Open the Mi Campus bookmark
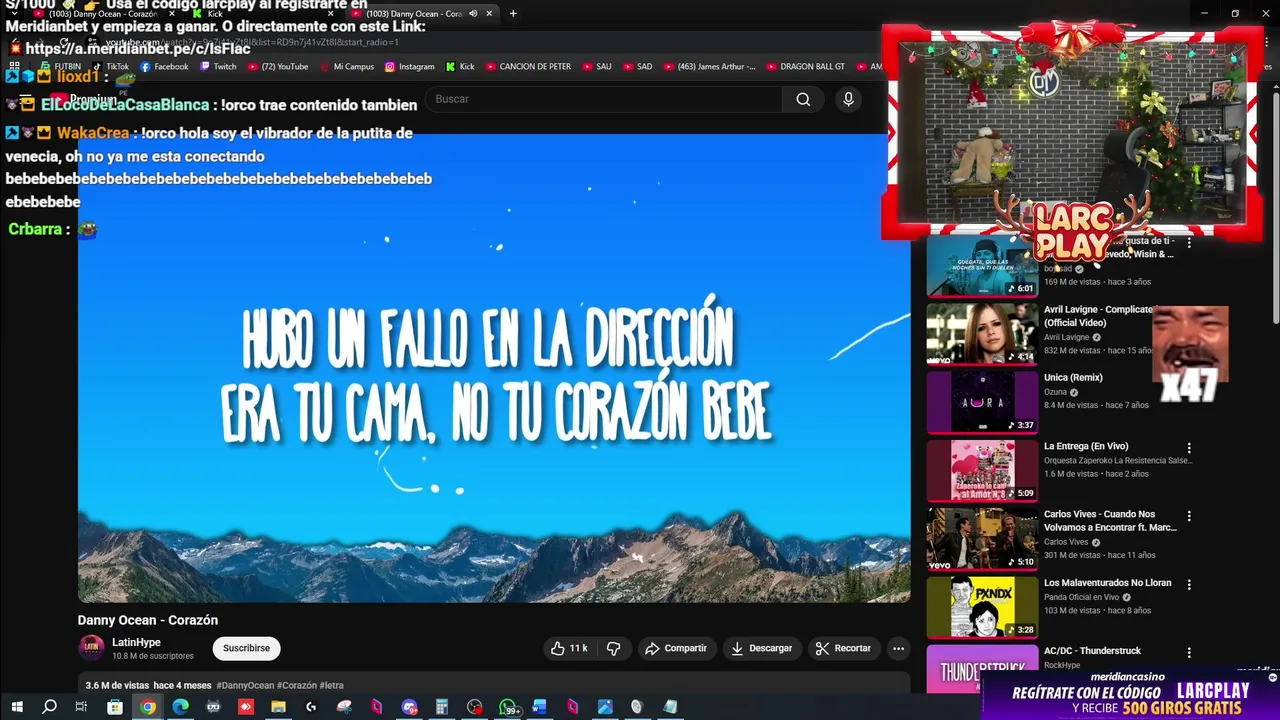This screenshot has width=1280, height=720. [346, 66]
